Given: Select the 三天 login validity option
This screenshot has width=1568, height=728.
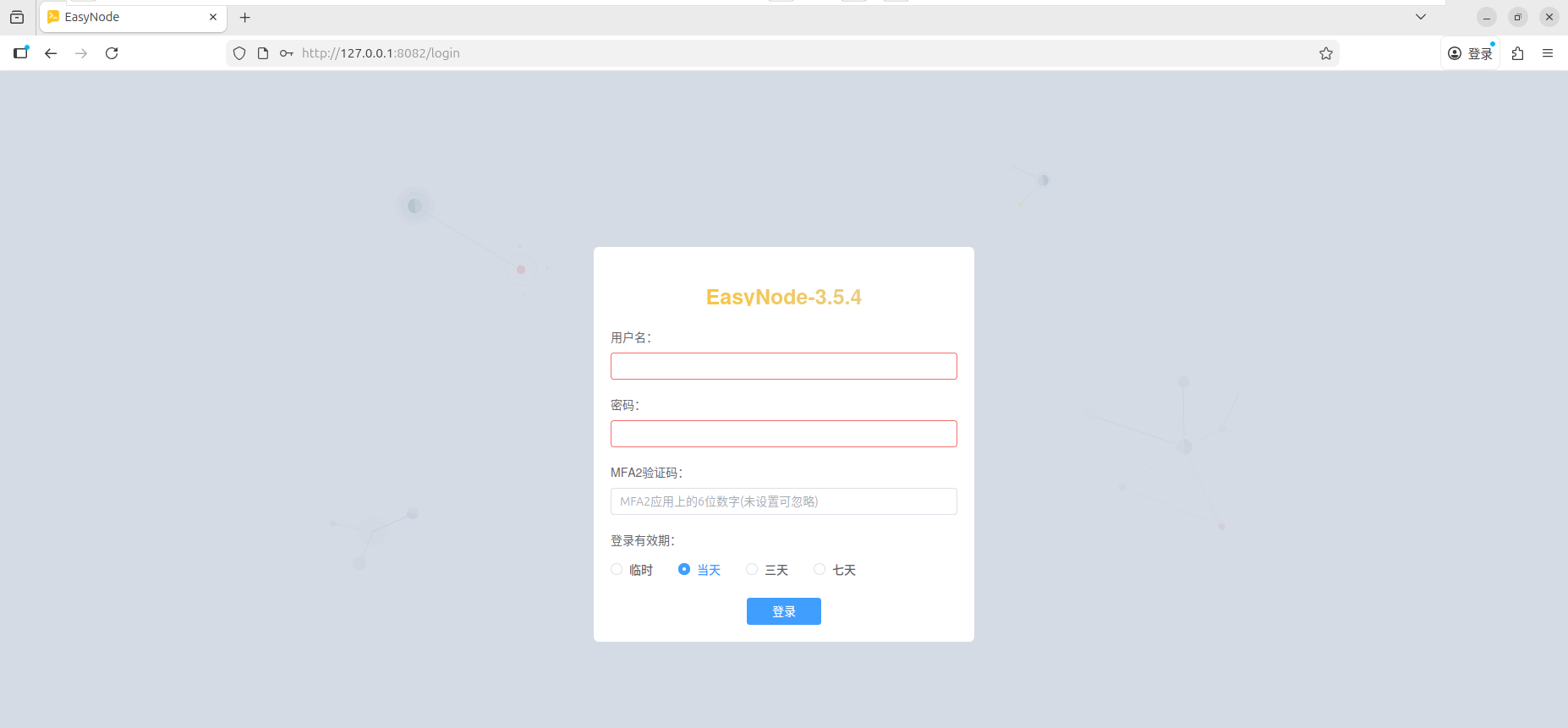Looking at the screenshot, I should click(x=752, y=570).
